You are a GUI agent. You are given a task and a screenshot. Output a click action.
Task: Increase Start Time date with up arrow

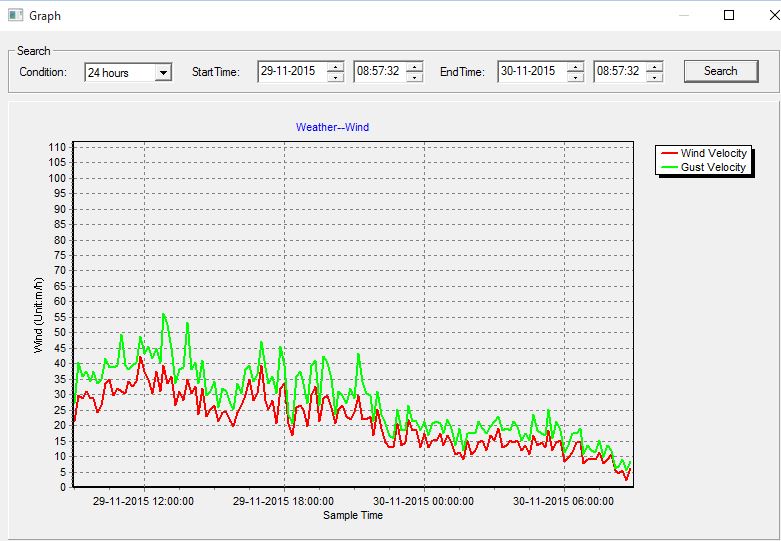tap(336, 67)
